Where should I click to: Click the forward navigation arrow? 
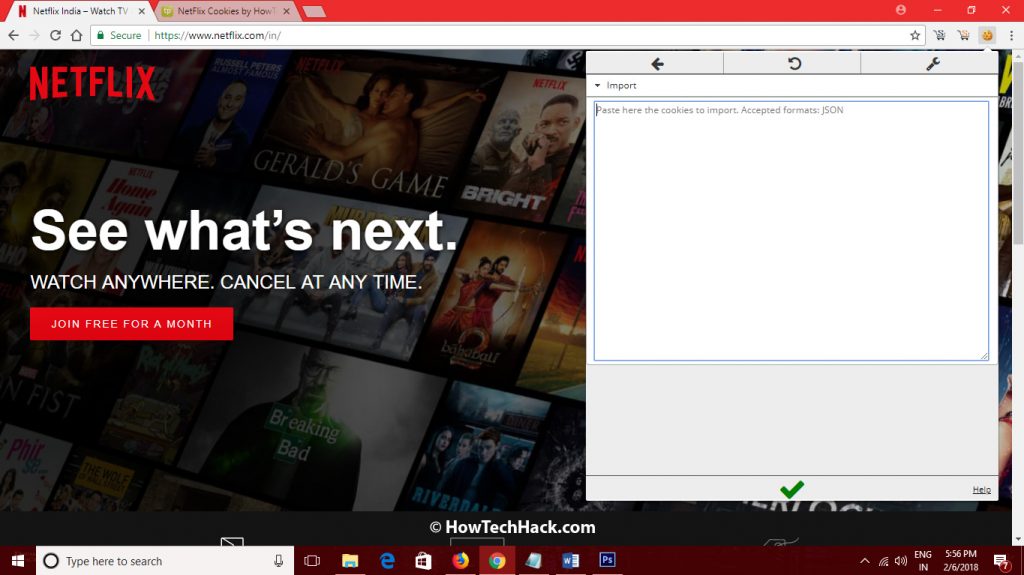35,35
